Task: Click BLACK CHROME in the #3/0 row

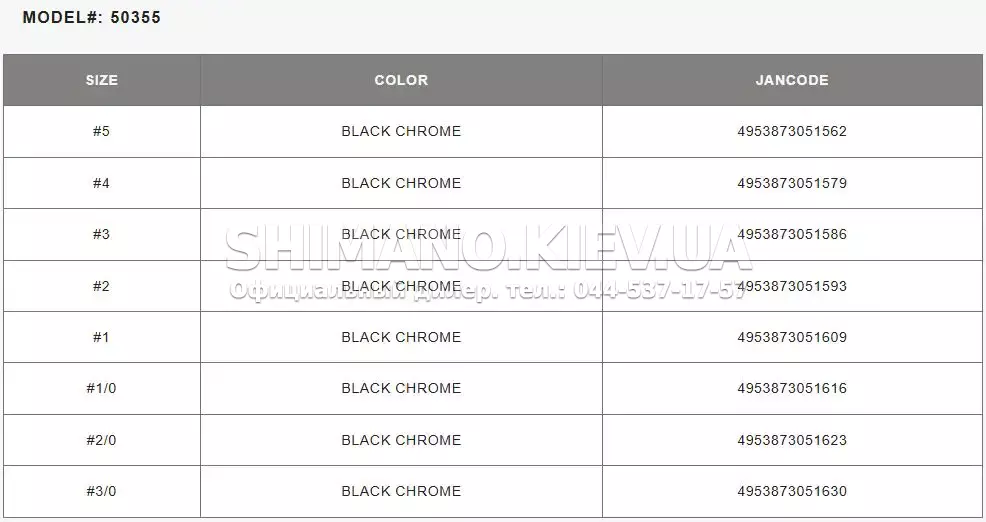Action: point(401,491)
